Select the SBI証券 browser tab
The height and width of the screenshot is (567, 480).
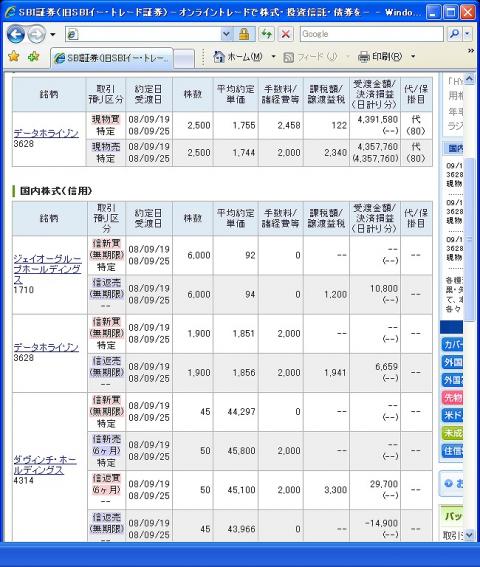[111, 58]
